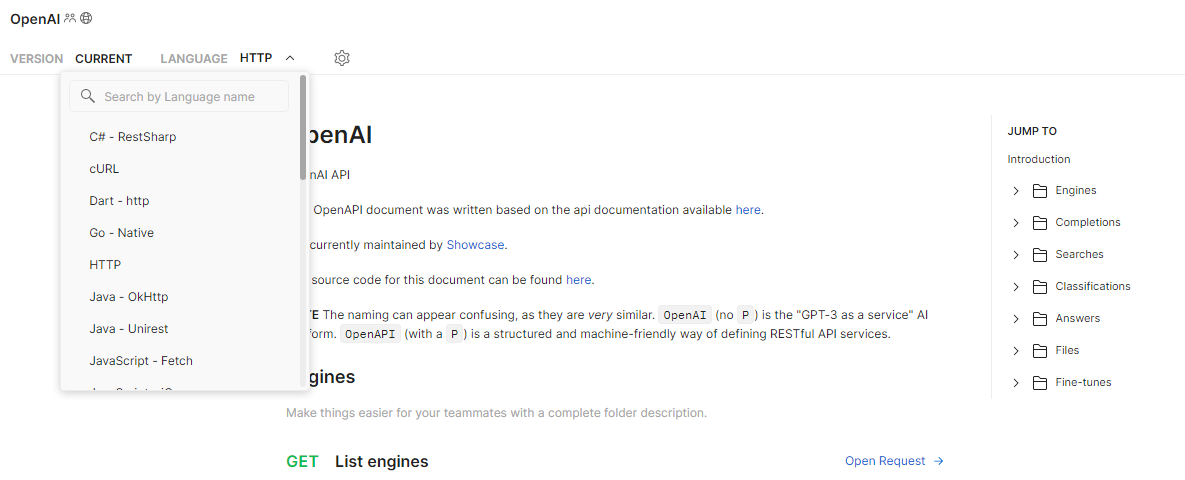Focus the Search by Language name field
The width and height of the screenshot is (1185, 480).
click(x=190, y=97)
